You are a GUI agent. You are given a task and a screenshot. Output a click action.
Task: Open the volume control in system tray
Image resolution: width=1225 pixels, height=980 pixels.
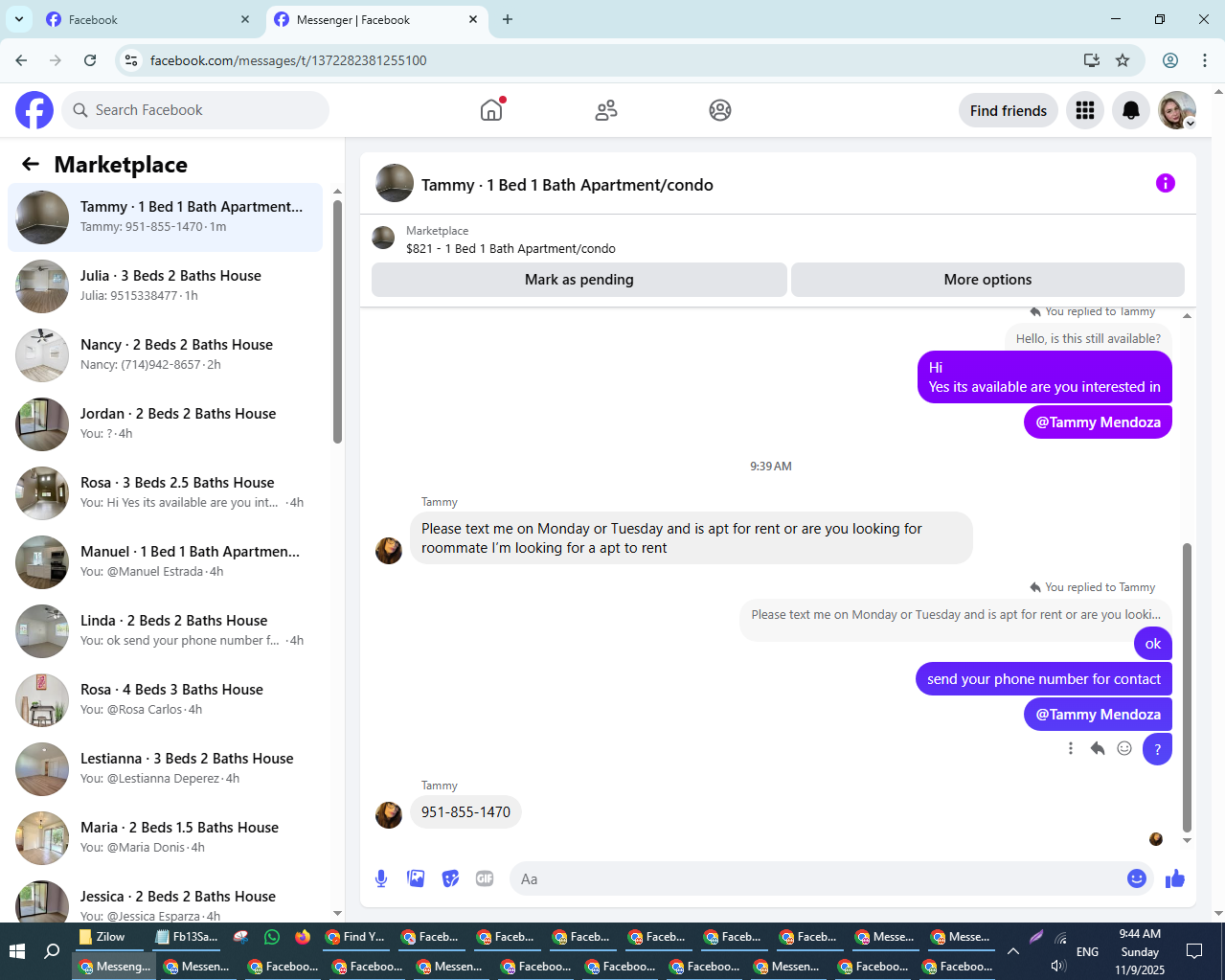tap(1058, 966)
